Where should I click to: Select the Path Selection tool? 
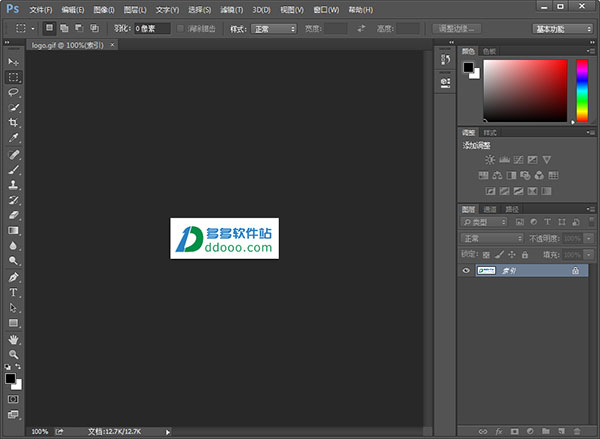pyautogui.click(x=13, y=308)
